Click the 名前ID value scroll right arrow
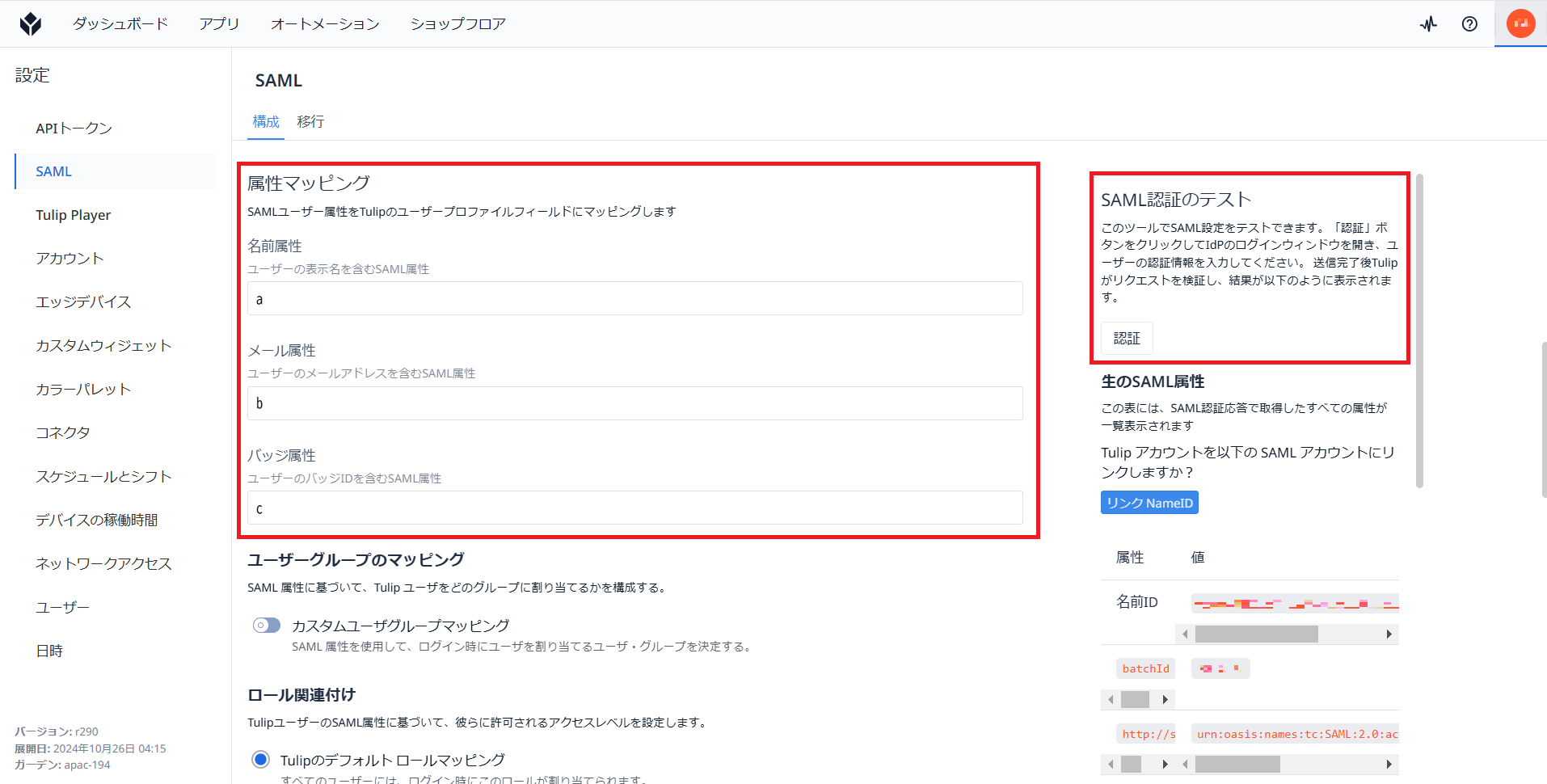 pyautogui.click(x=1389, y=634)
